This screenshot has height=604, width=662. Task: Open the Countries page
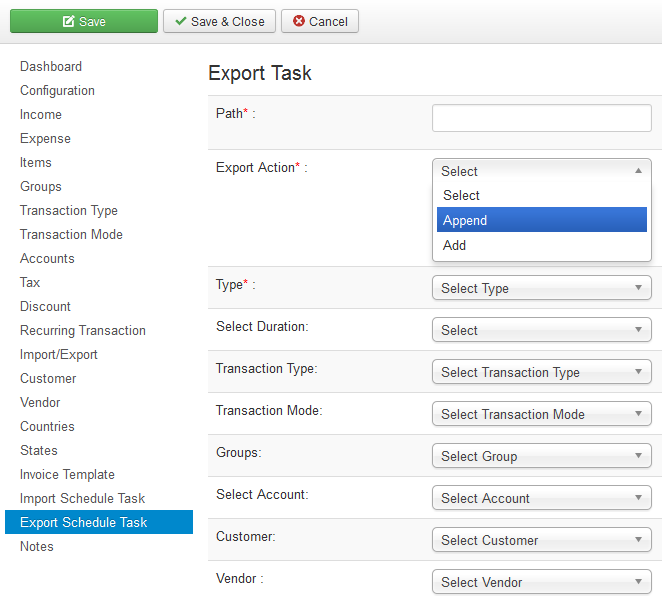click(47, 426)
